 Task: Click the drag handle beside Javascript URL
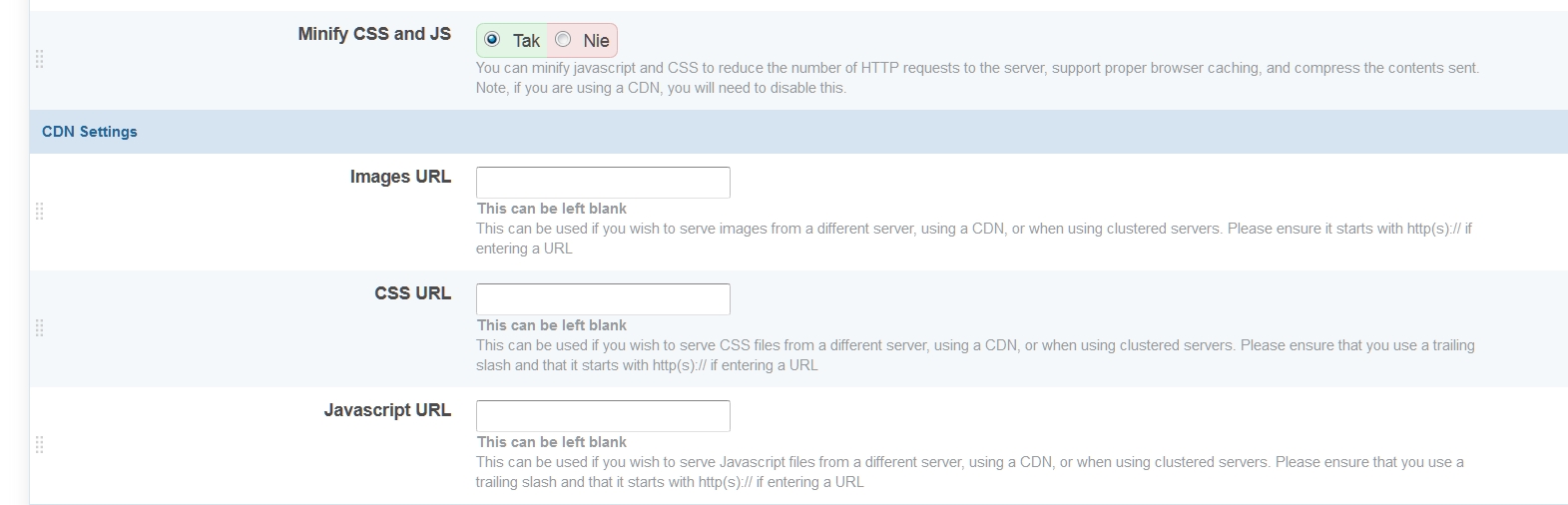click(x=40, y=445)
